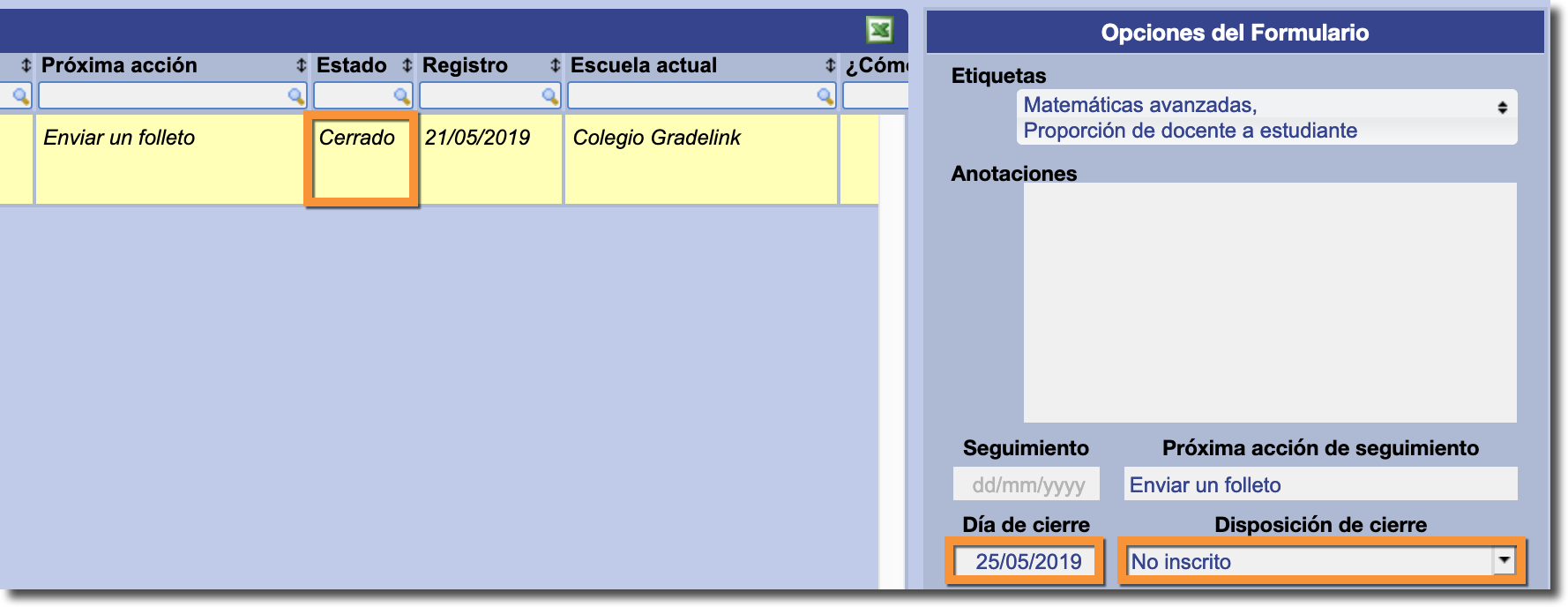Screen dimensions: 1568x607
Task: Click magnifier icon in Estado filter
Action: pos(402,95)
